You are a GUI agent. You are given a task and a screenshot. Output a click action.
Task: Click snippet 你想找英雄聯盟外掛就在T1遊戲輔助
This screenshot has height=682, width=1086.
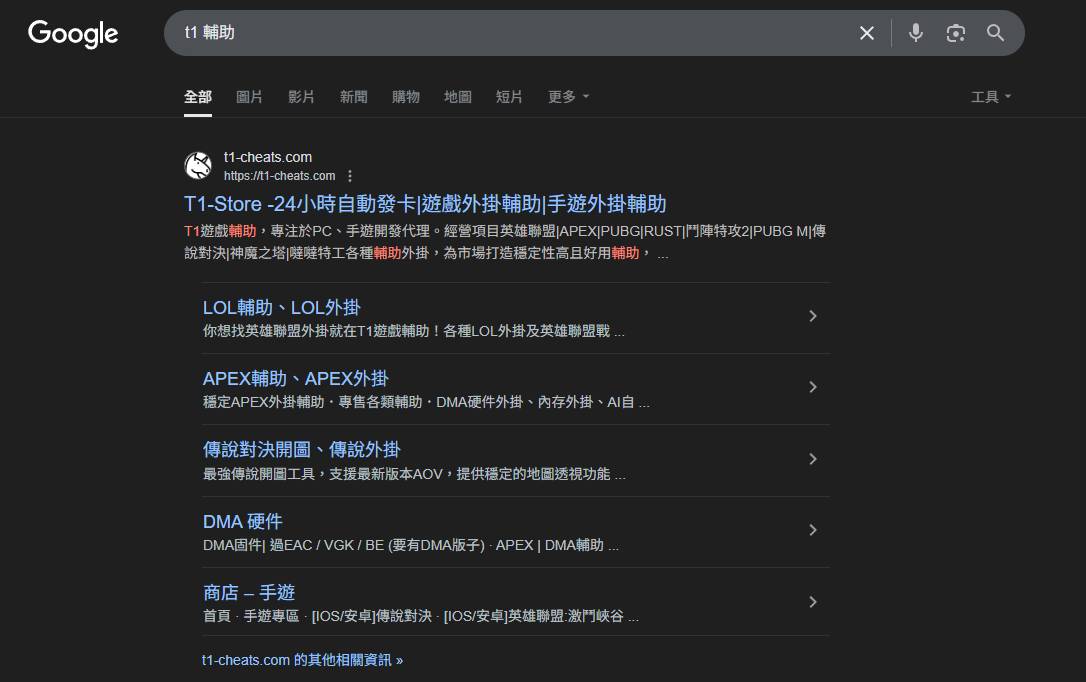coord(413,331)
